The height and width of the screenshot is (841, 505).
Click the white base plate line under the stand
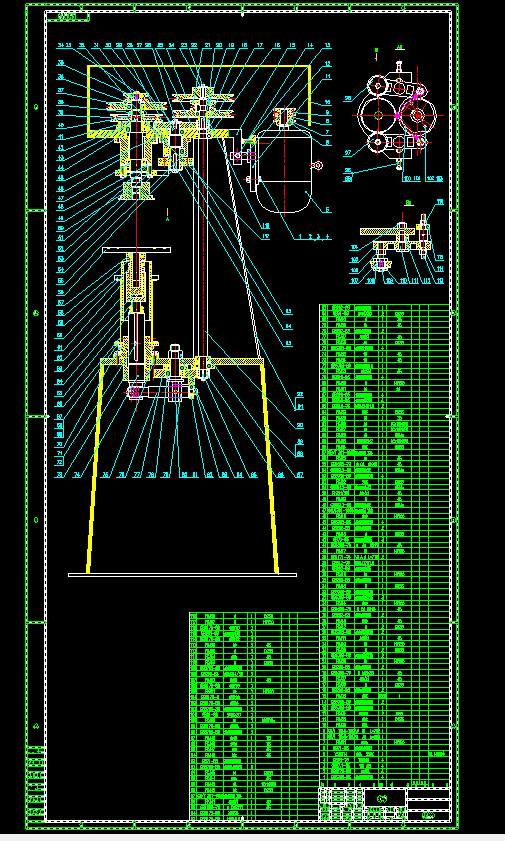click(x=182, y=575)
